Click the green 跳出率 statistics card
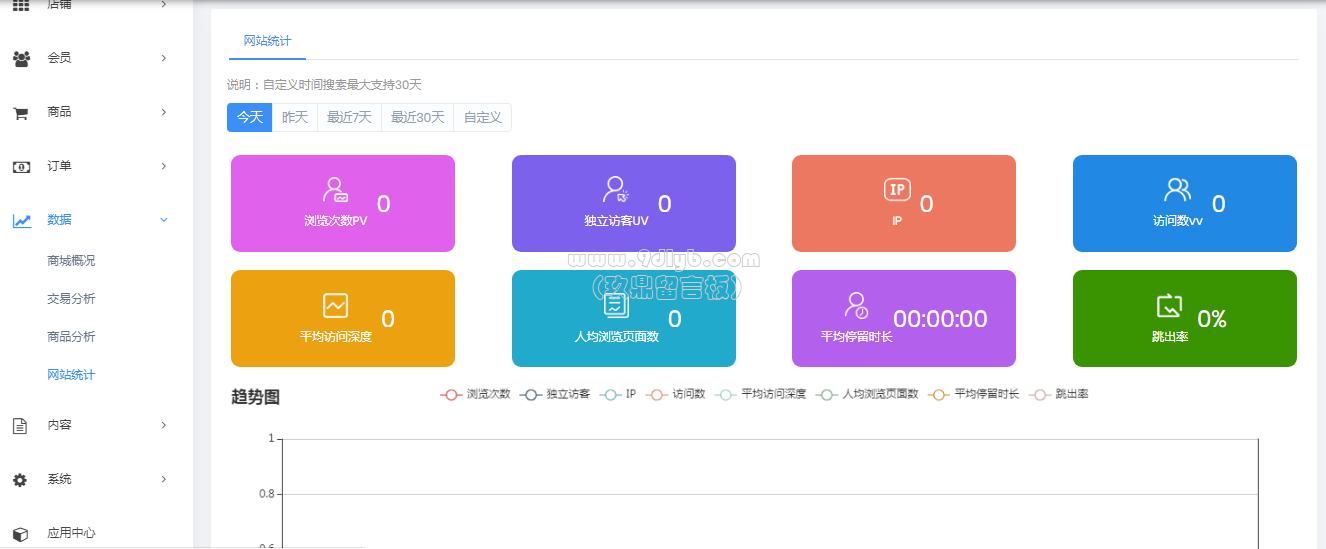1326x549 pixels. pyautogui.click(x=1184, y=318)
